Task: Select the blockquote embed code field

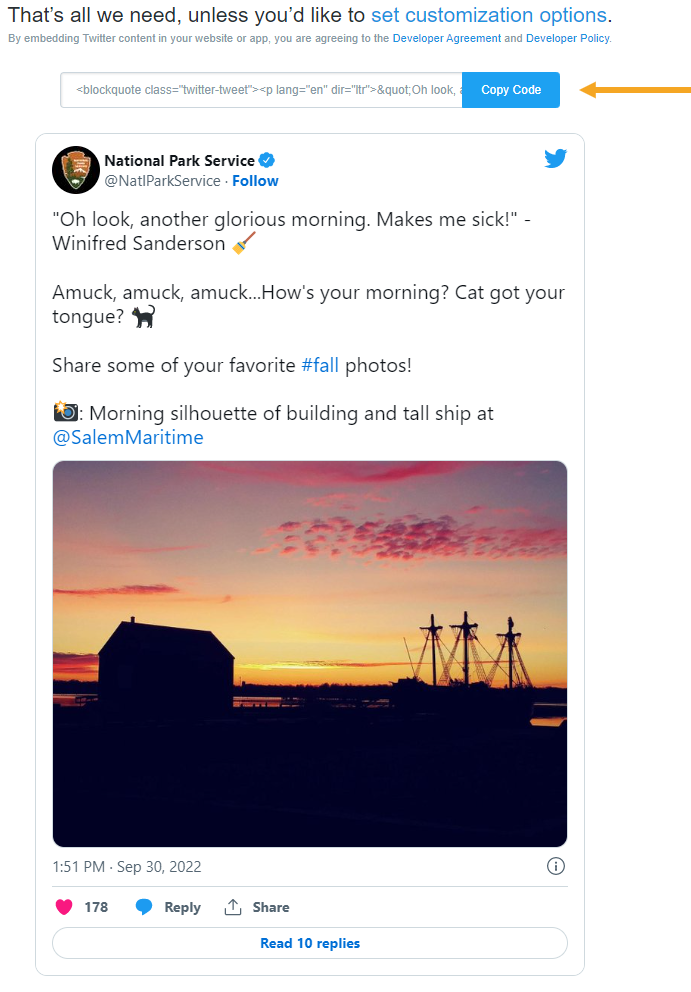Action: pyautogui.click(x=261, y=90)
